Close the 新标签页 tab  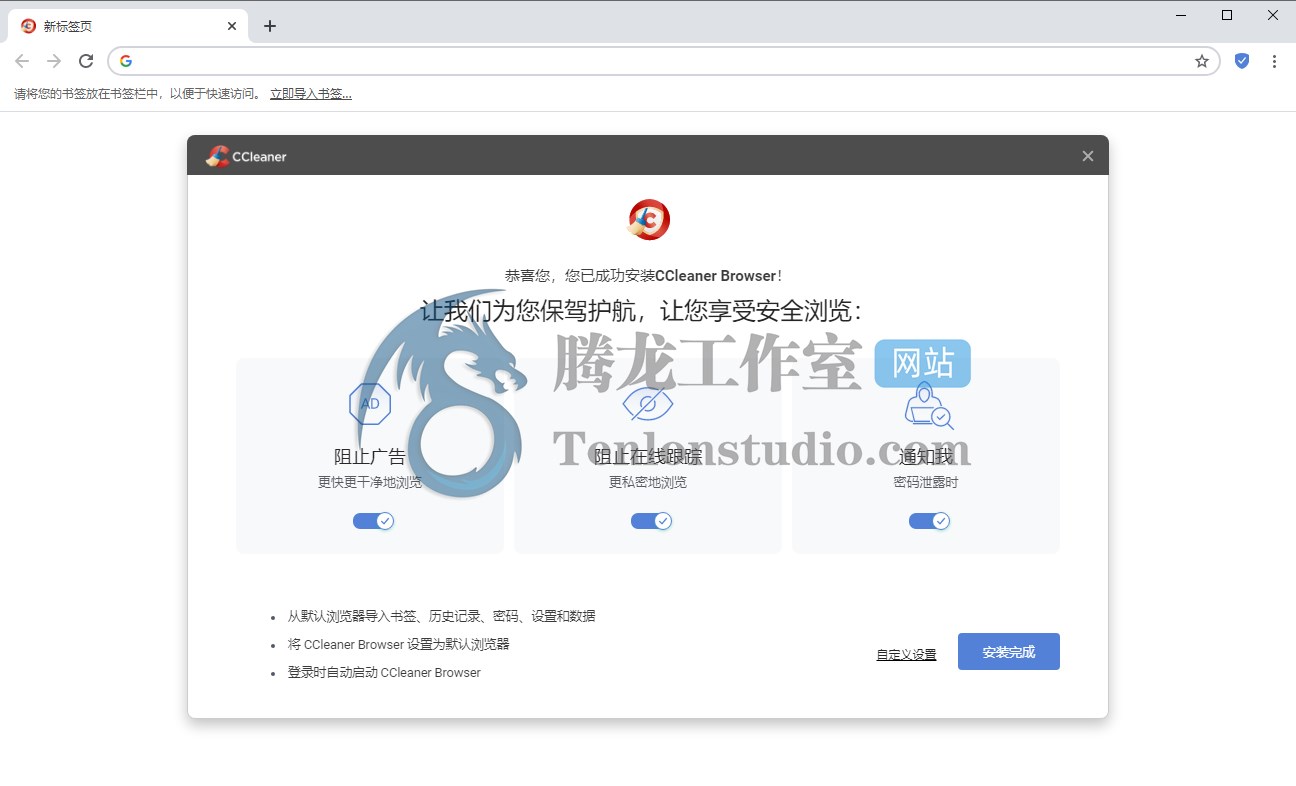232,26
